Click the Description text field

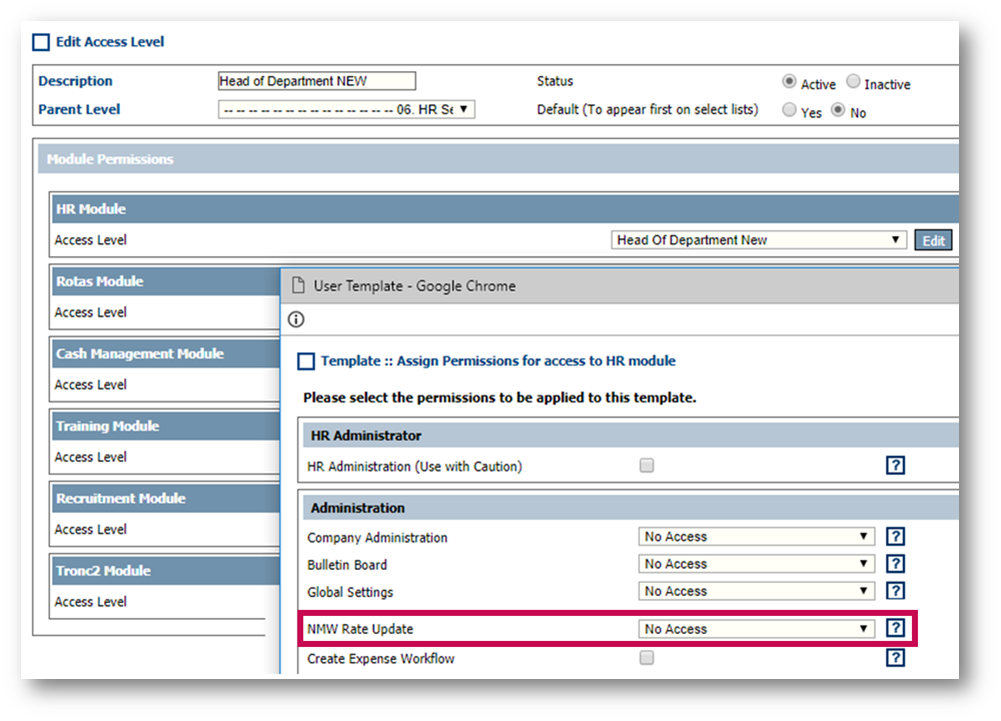pos(316,82)
